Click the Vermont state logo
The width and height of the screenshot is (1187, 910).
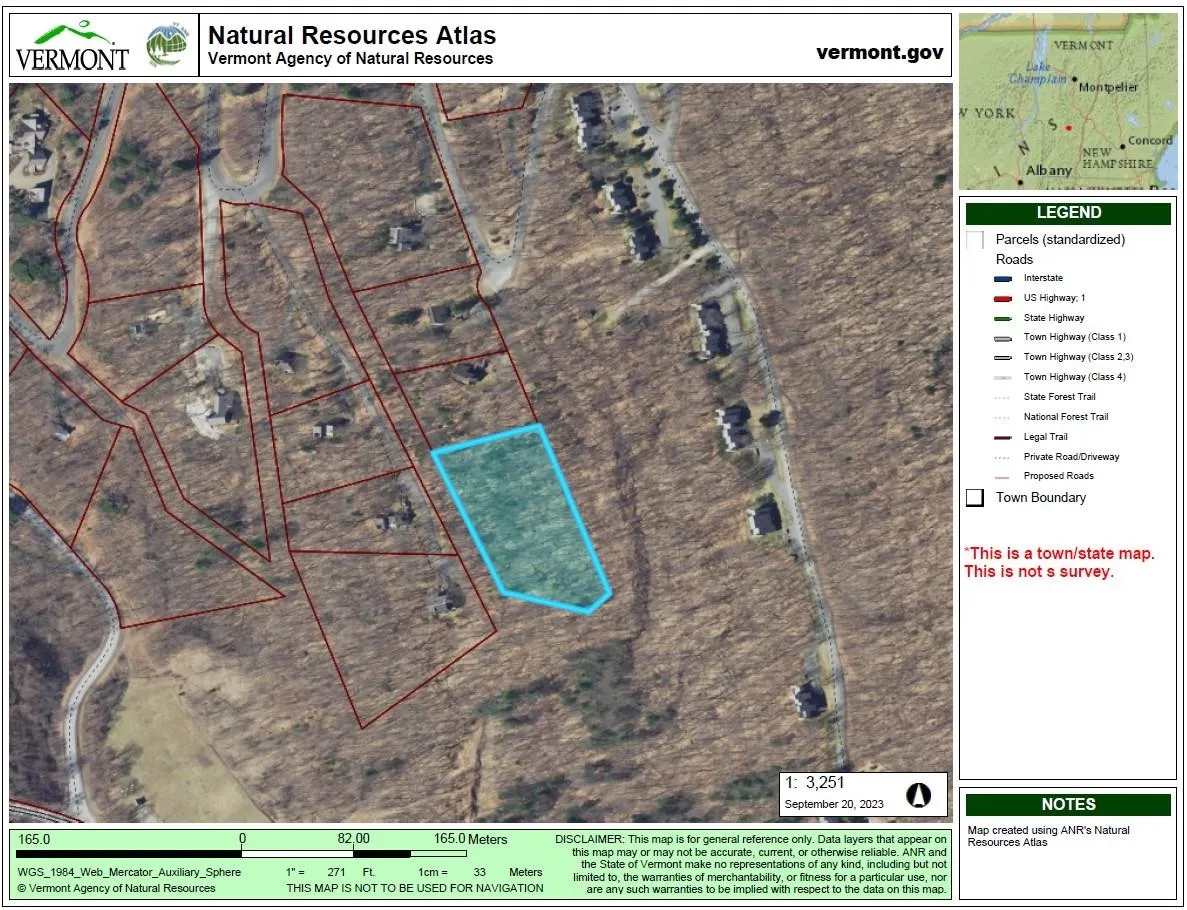pyautogui.click(x=73, y=48)
